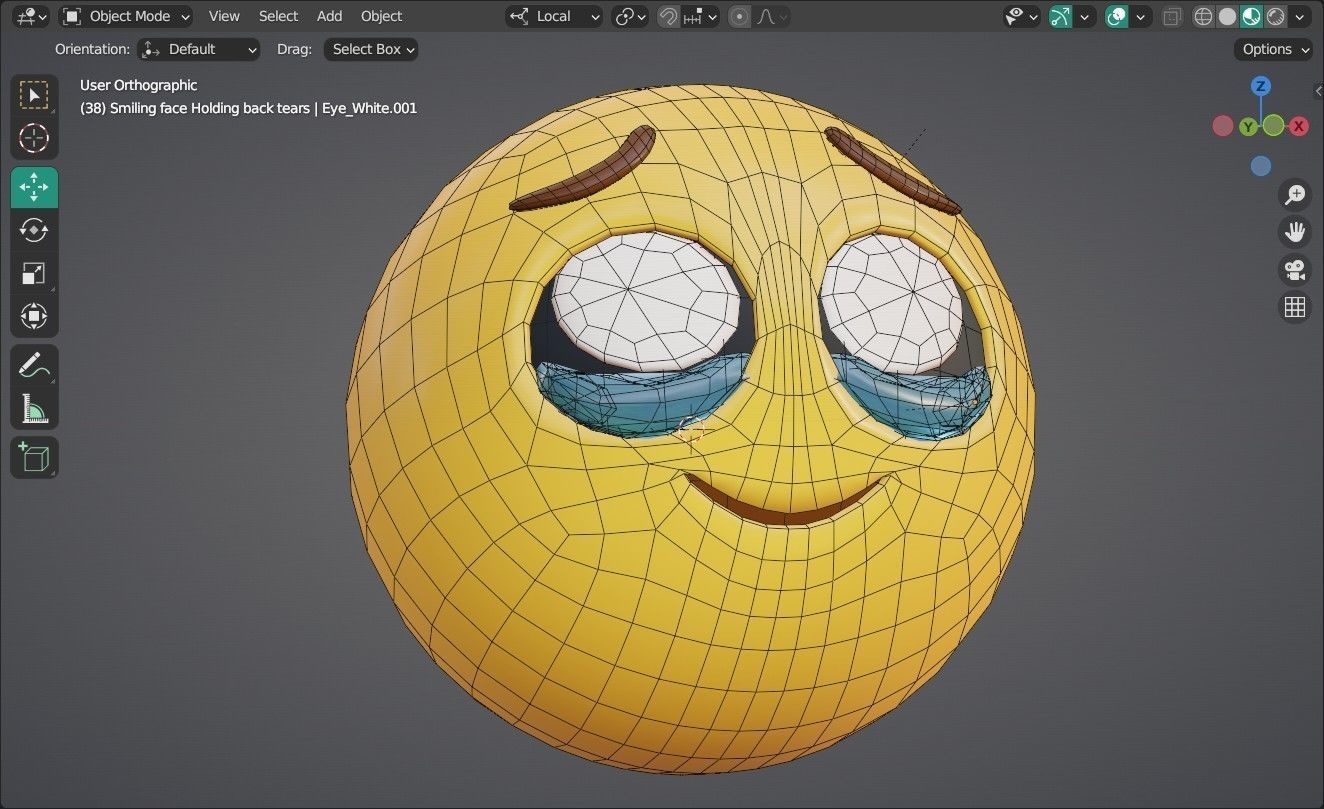This screenshot has height=809, width=1324.
Task: Toggle viewport gizmos display
Action: tap(1060, 16)
